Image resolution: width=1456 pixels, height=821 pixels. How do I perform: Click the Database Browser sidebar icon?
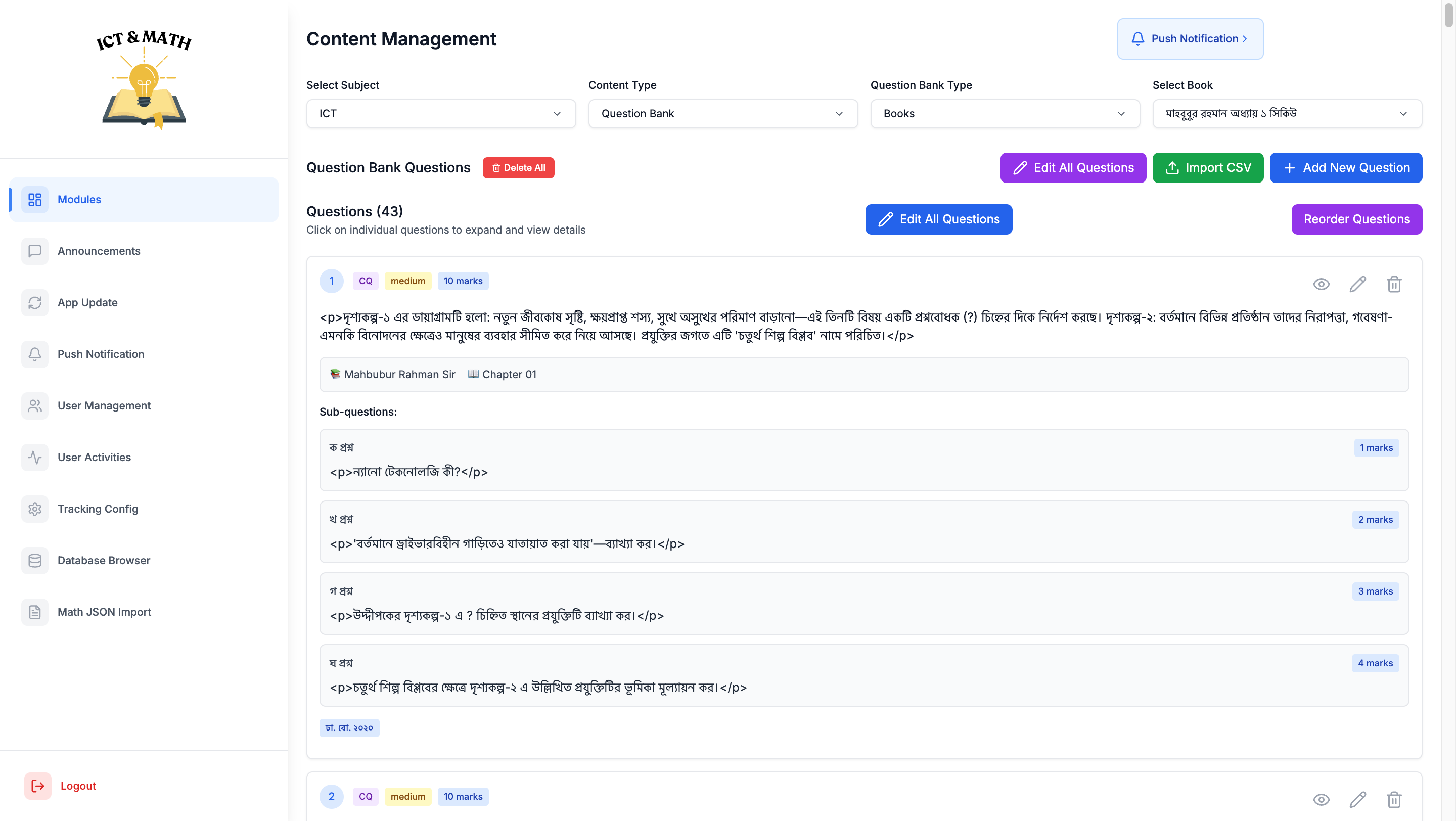click(35, 561)
